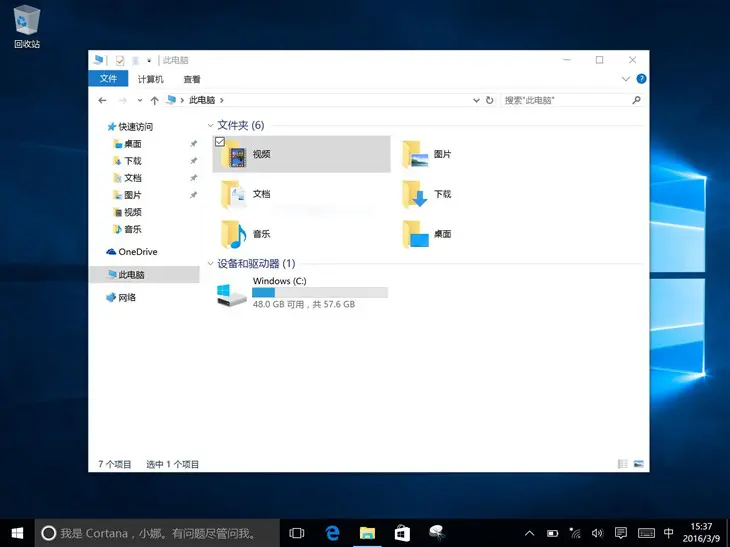Open OneDrive in the navigation pane

[x=132, y=252]
